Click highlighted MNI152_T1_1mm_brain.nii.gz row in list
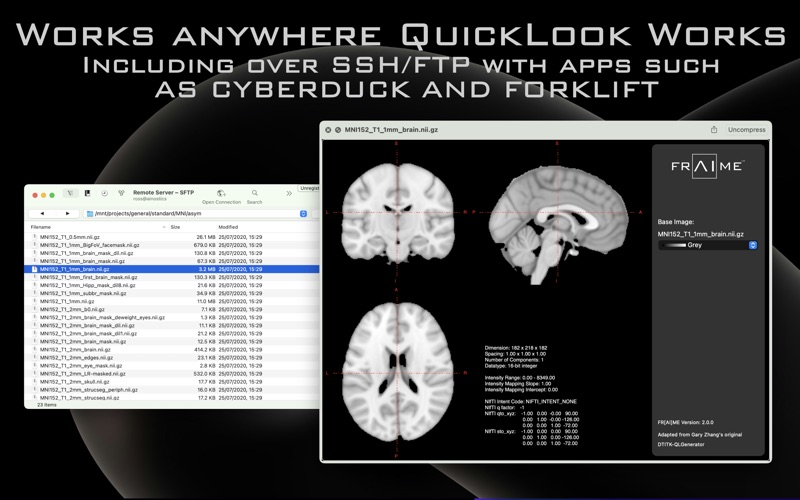The width and height of the screenshot is (800, 500). [x=172, y=269]
